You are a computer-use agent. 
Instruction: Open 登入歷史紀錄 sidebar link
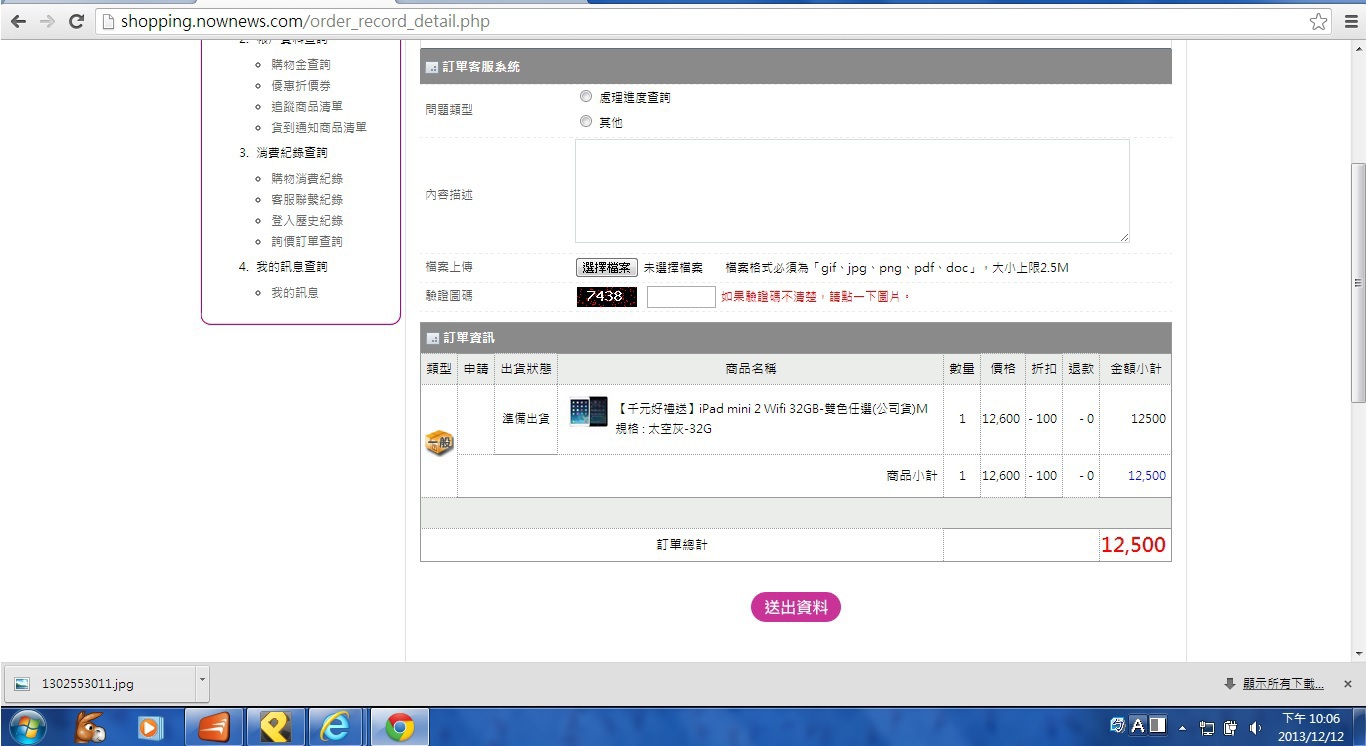307,220
